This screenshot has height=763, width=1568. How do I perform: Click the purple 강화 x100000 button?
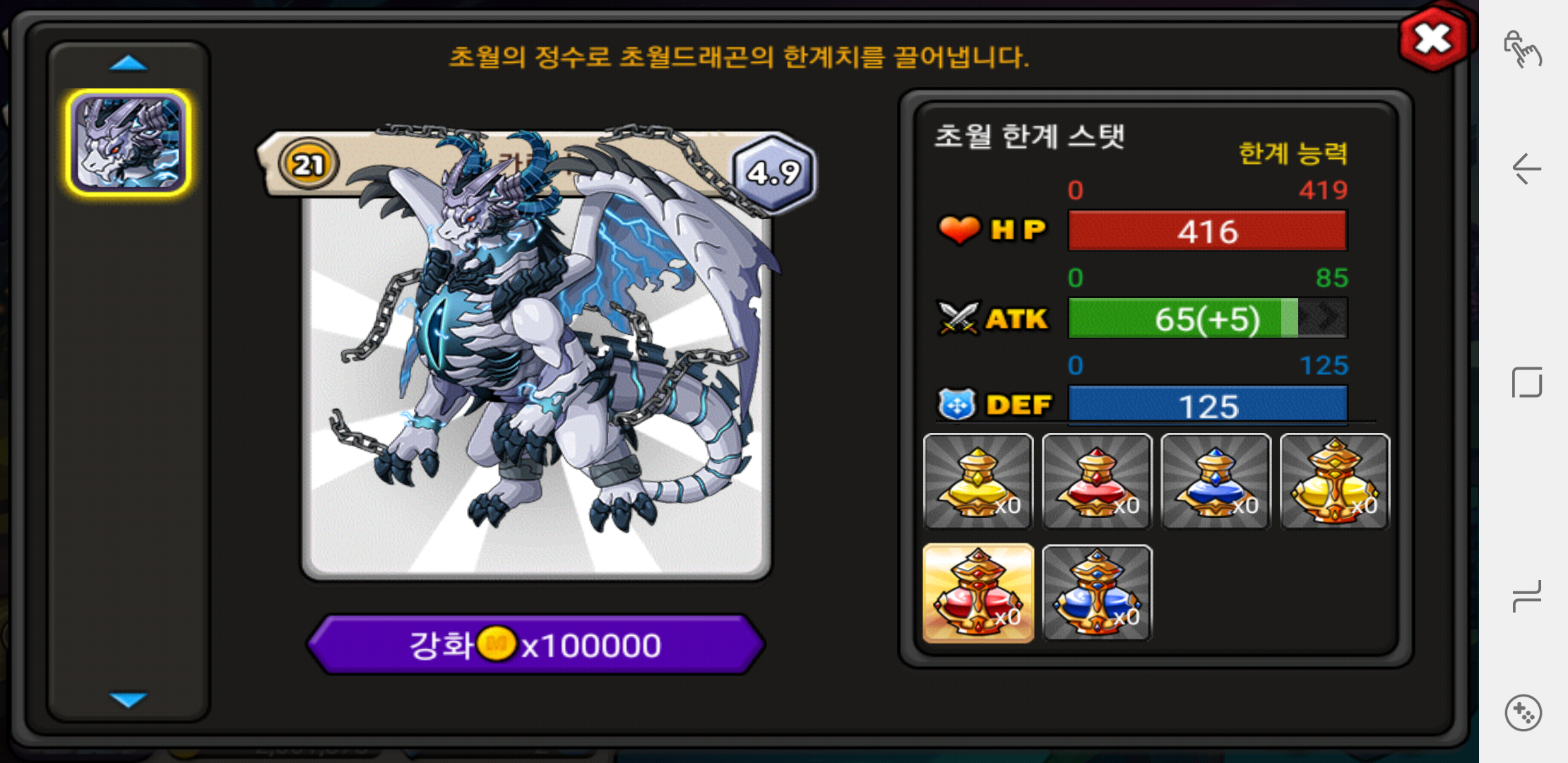[536, 644]
